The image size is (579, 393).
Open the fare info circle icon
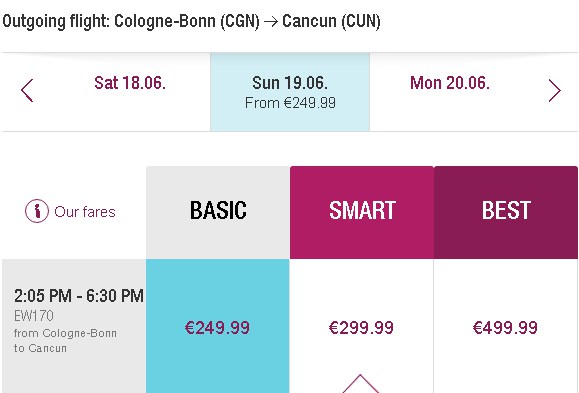click(x=37, y=211)
